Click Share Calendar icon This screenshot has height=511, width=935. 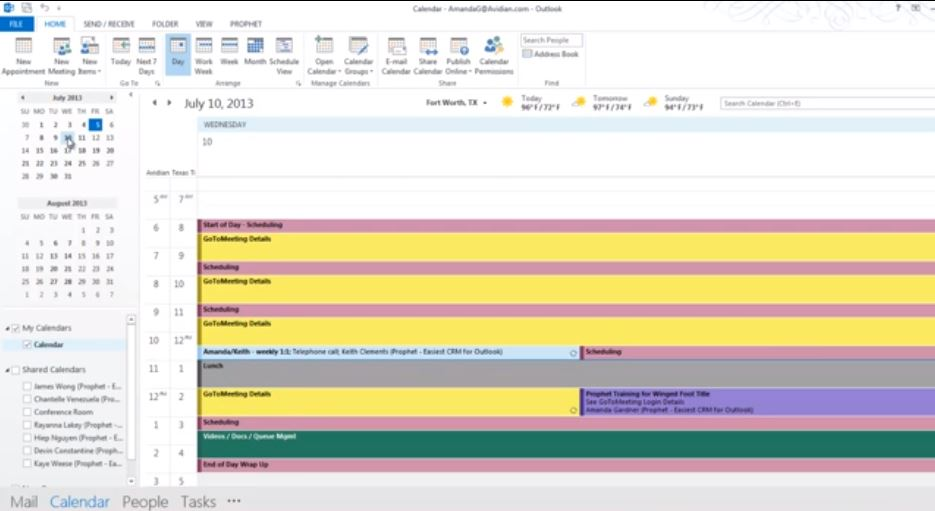428,55
